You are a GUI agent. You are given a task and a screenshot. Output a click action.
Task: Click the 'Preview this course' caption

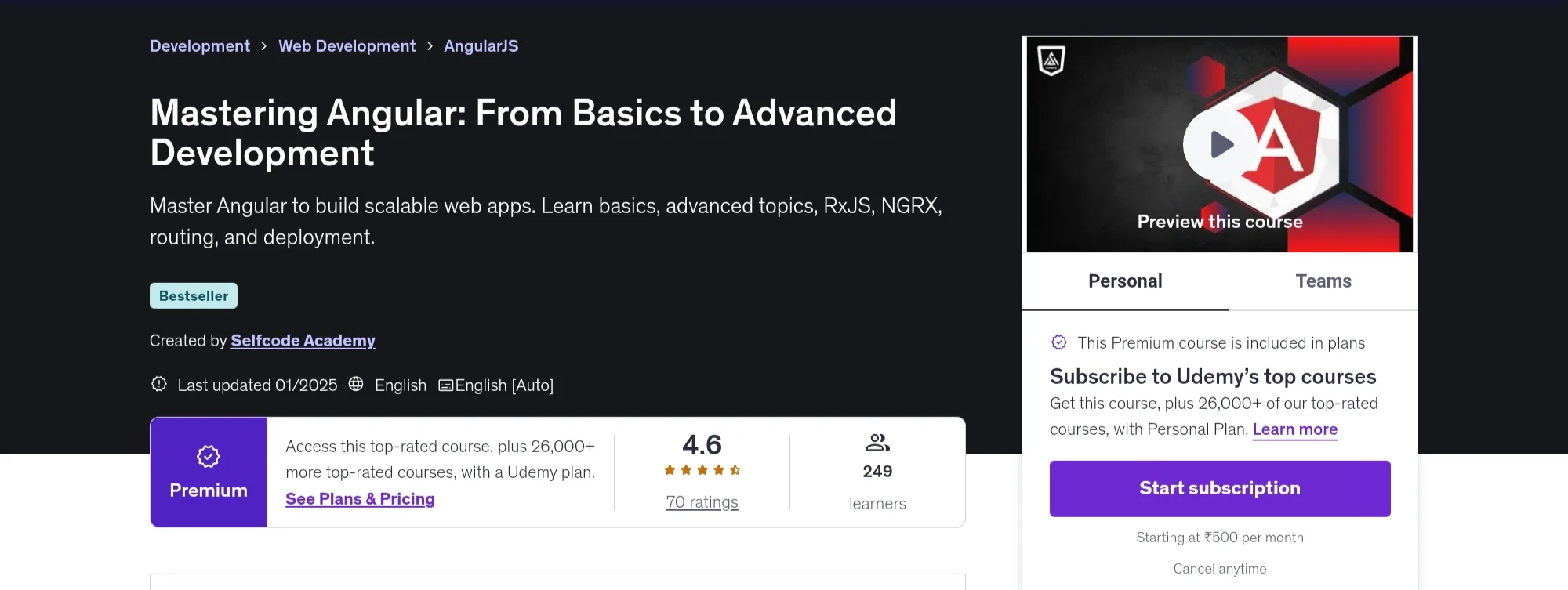click(x=1220, y=222)
